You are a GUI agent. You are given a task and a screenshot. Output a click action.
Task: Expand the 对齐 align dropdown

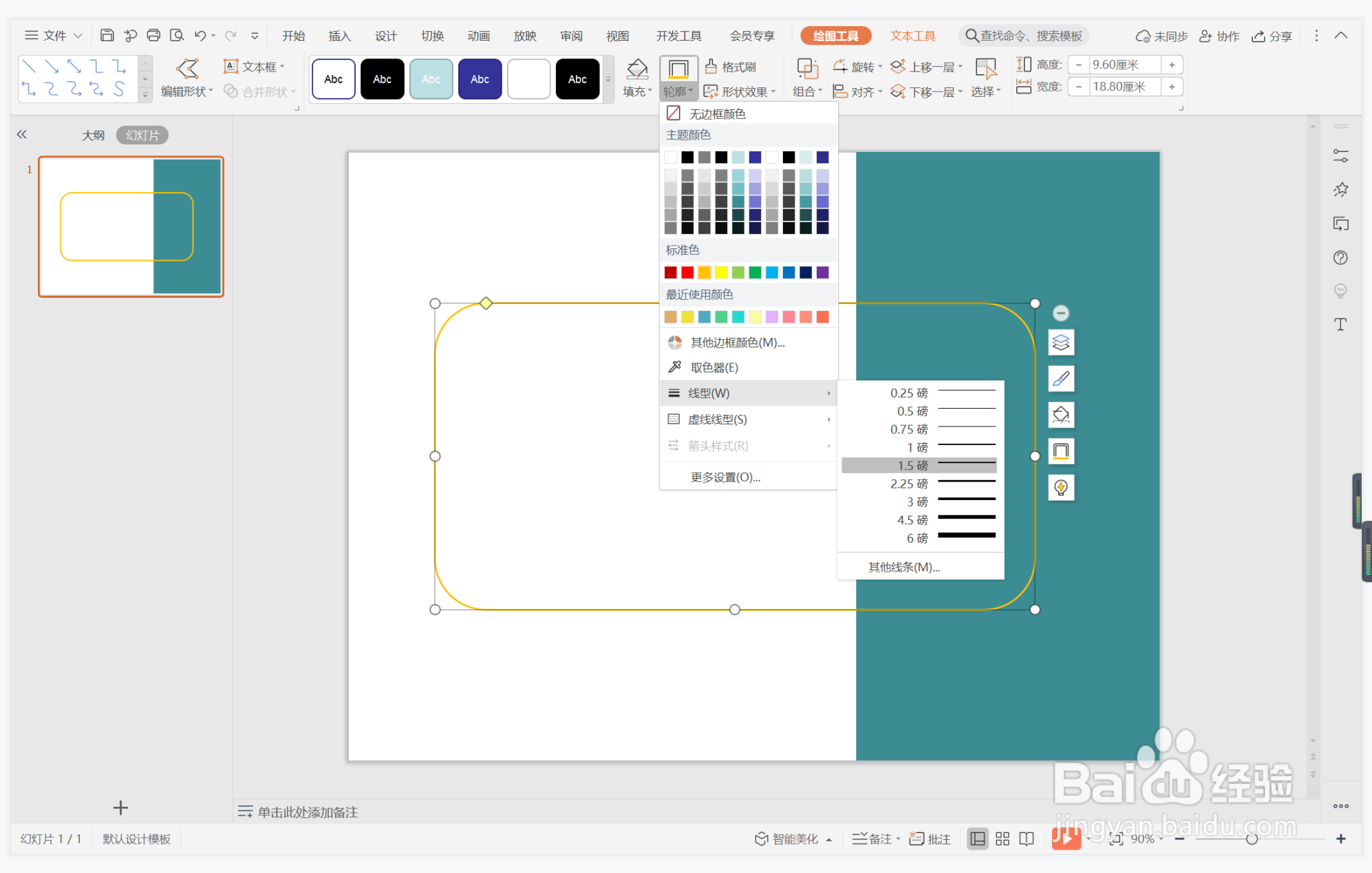(x=860, y=91)
